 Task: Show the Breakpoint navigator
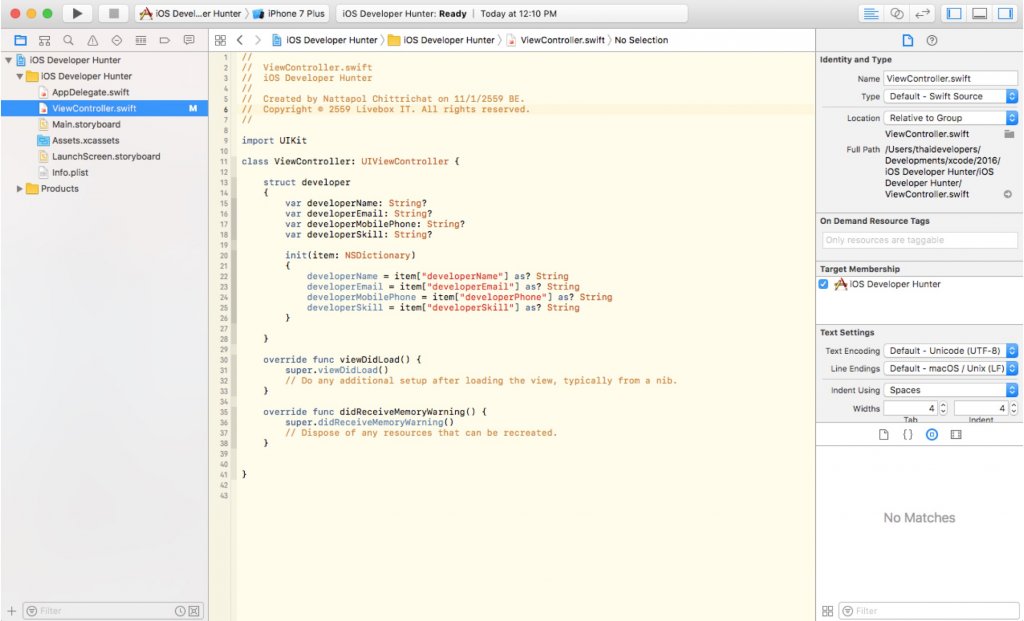[x=163, y=40]
